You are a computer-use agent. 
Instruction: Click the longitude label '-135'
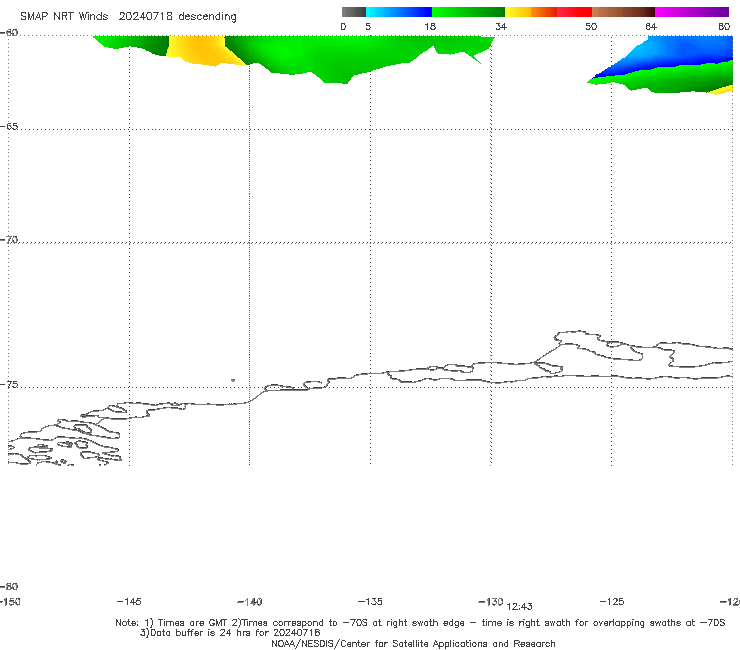point(370,601)
